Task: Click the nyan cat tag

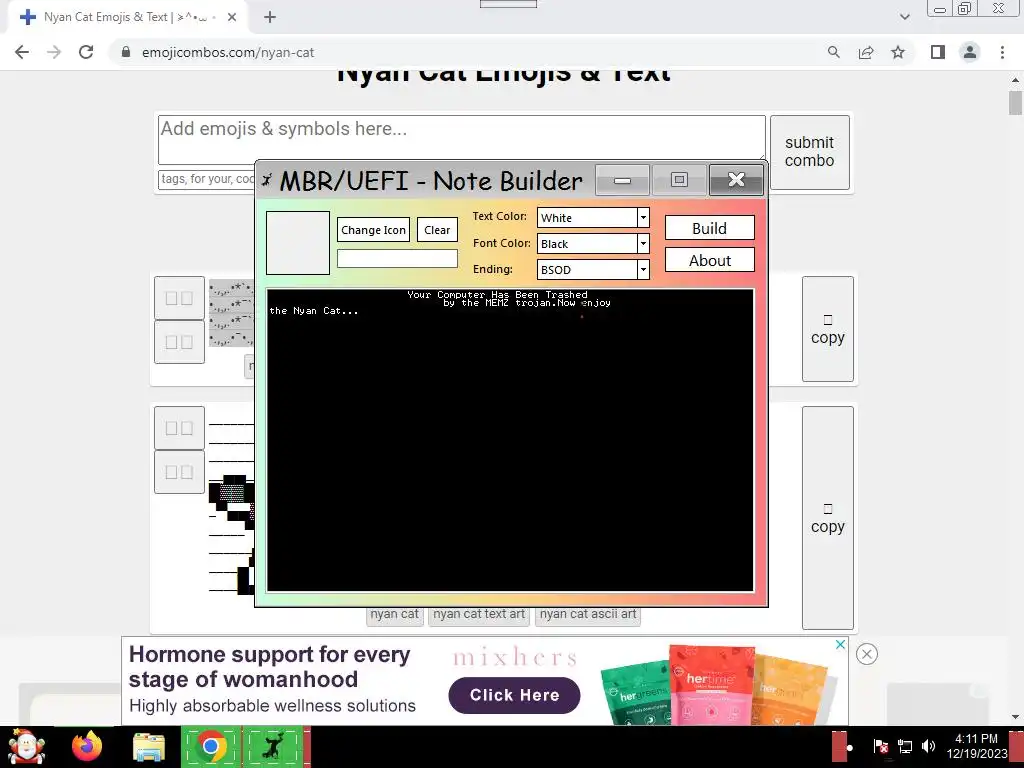Action: tap(394, 615)
